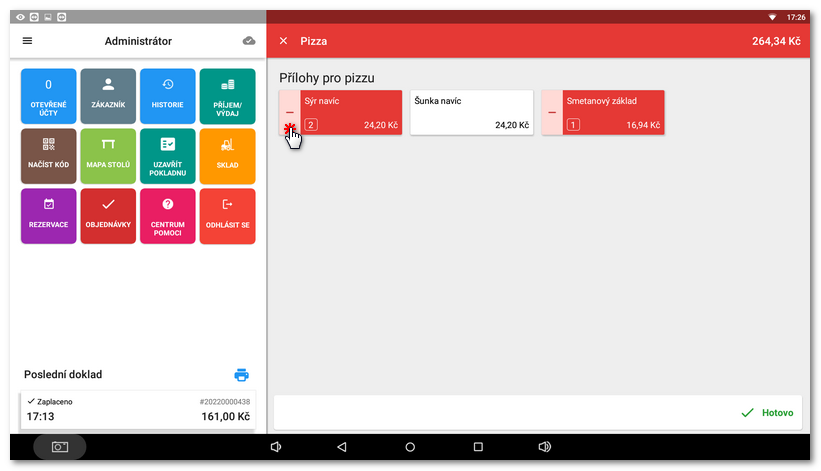Select the Šunka navíc side dish
This screenshot has height=471, width=821.
472,113
